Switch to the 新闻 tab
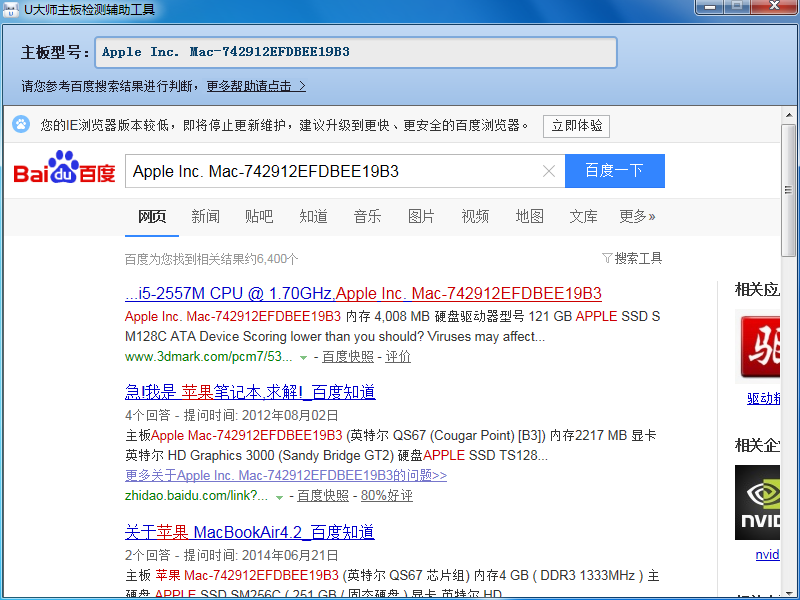The image size is (800, 600). point(205,216)
